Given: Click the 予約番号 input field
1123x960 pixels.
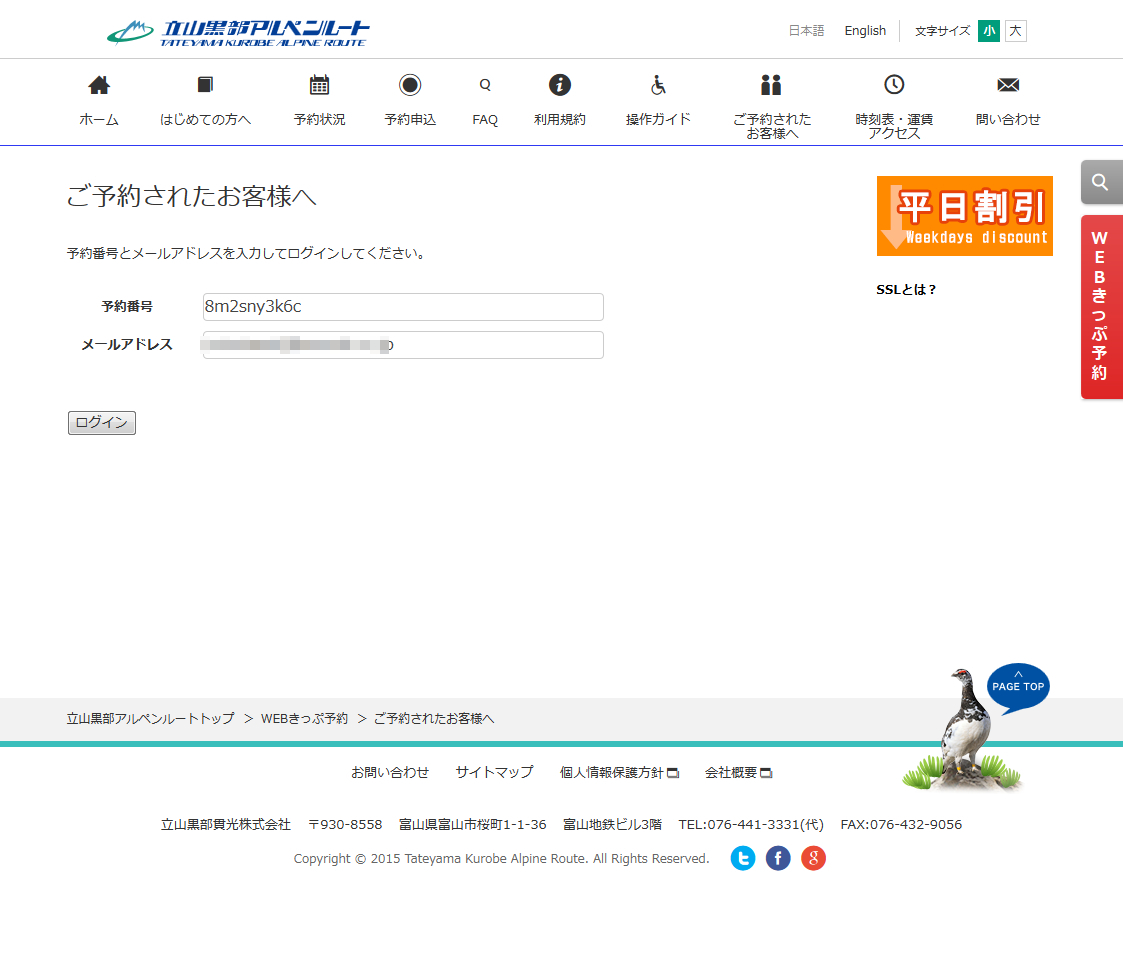Looking at the screenshot, I should 403,307.
